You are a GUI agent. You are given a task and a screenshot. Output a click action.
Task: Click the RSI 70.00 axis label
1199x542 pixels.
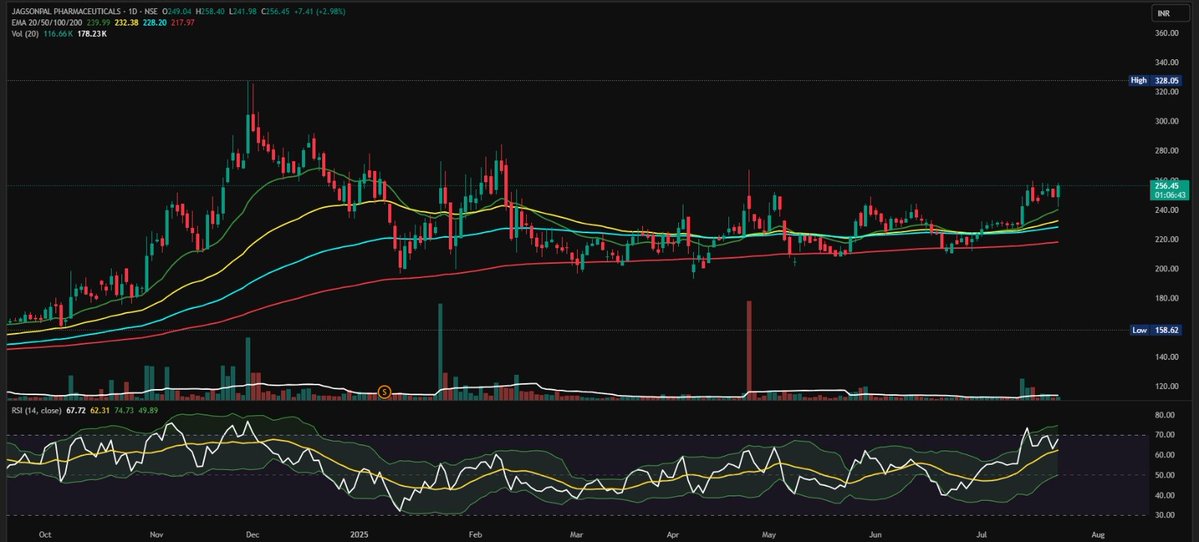(x=1165, y=436)
